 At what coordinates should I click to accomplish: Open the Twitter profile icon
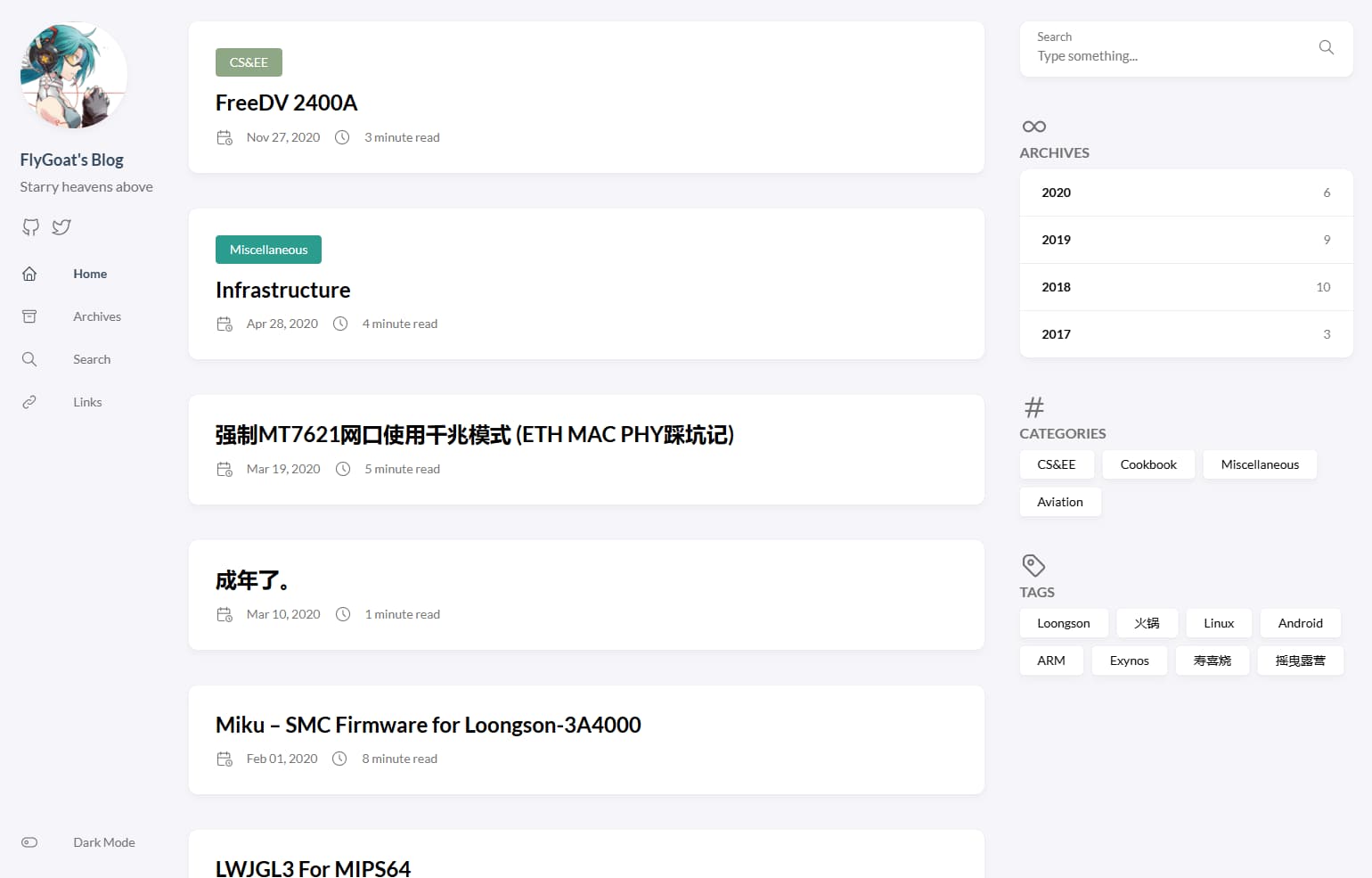coord(61,227)
